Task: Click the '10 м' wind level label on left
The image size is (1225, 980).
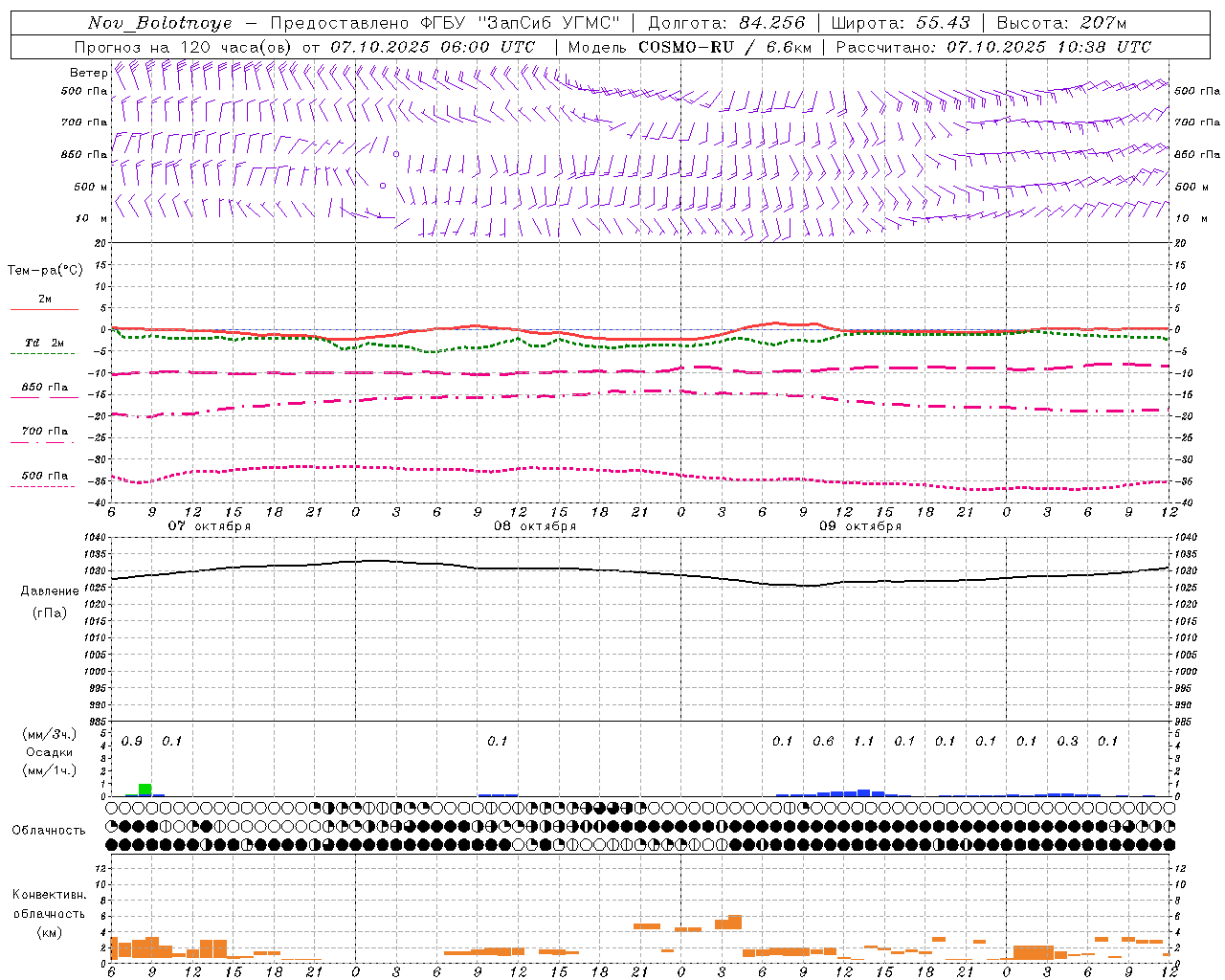Action: pyautogui.click(x=91, y=218)
